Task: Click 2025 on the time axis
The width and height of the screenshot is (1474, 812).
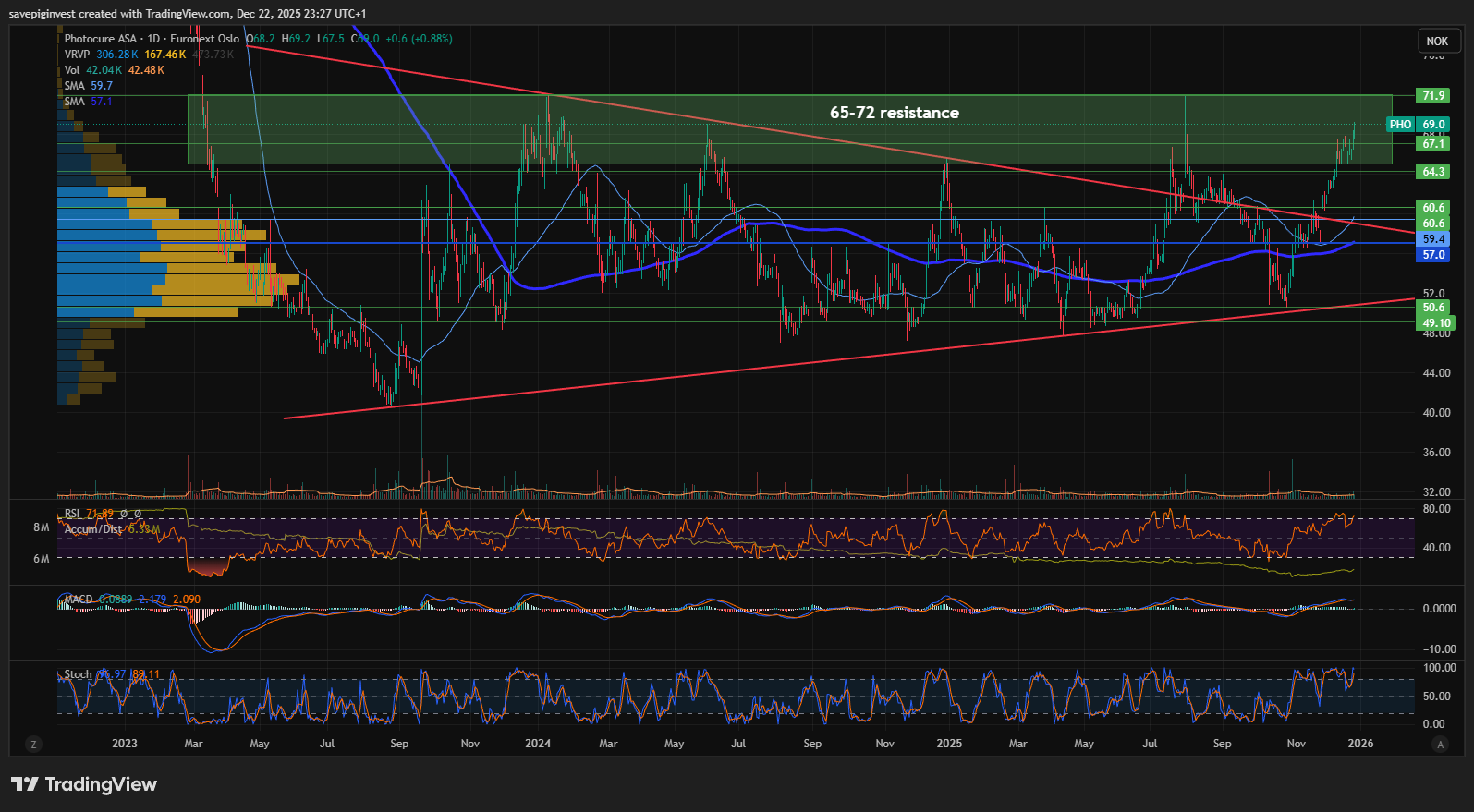Action: tap(949, 744)
